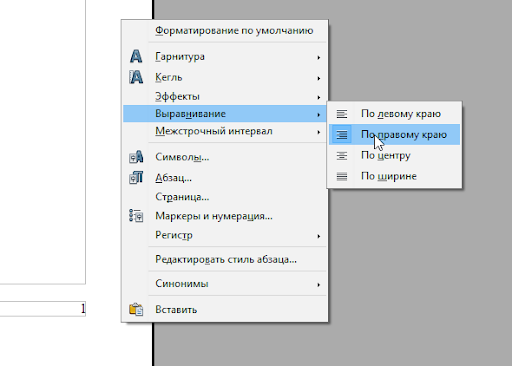The image size is (512, 366).
Task: Expand the arrow next to Межстрочный интервал
Action: [x=319, y=132]
